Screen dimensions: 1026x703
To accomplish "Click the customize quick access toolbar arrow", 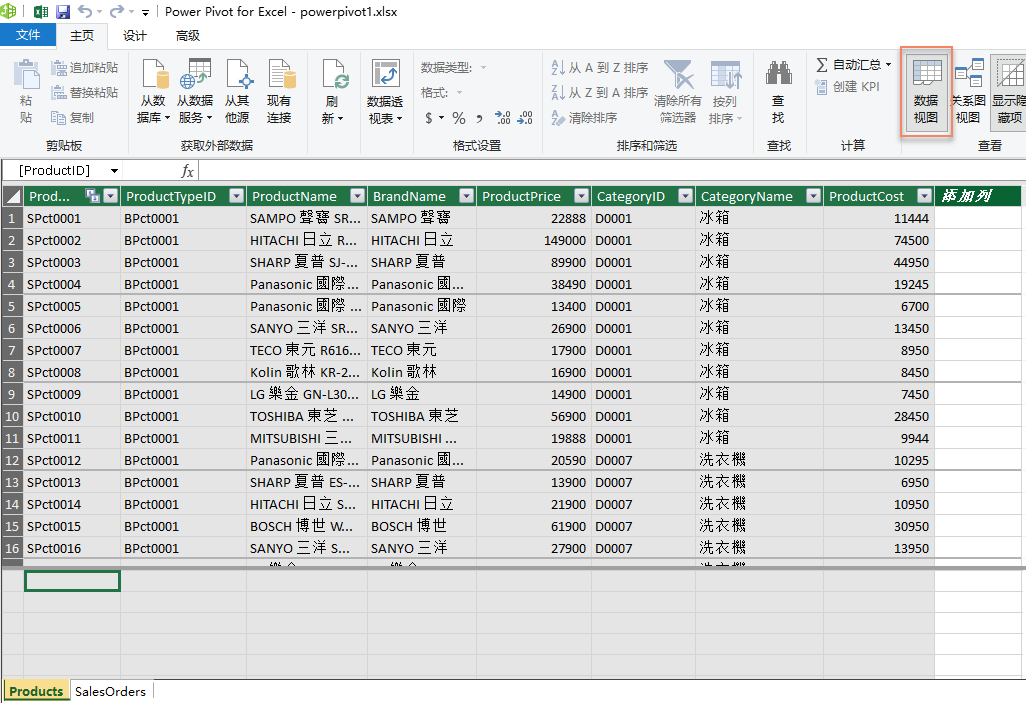I will coord(145,12).
